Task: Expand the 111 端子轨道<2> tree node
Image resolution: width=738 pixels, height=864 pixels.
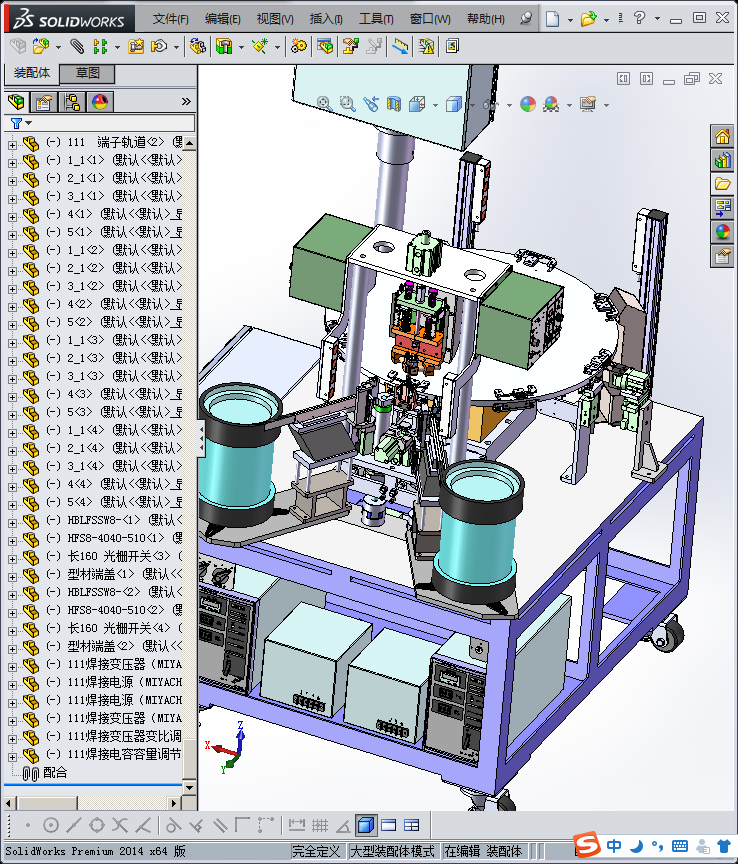Action: 12,145
